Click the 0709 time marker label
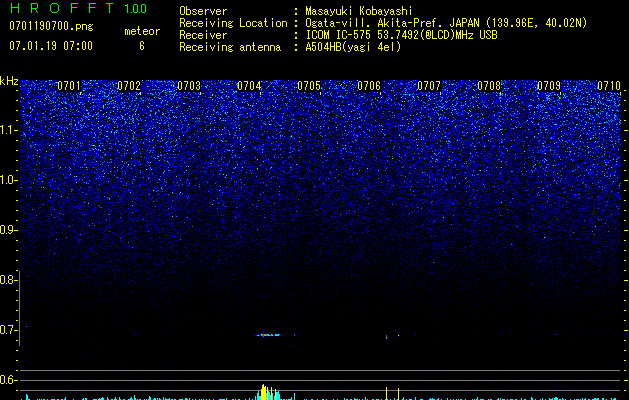This screenshot has width=629, height=400. coord(549,86)
